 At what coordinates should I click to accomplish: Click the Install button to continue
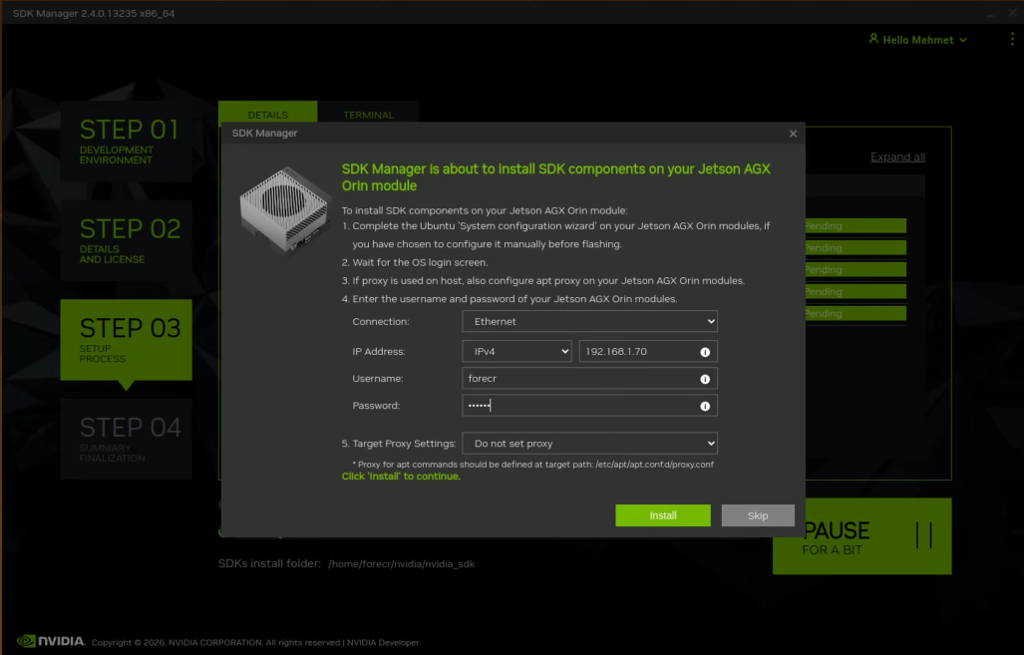pyautogui.click(x=662, y=515)
